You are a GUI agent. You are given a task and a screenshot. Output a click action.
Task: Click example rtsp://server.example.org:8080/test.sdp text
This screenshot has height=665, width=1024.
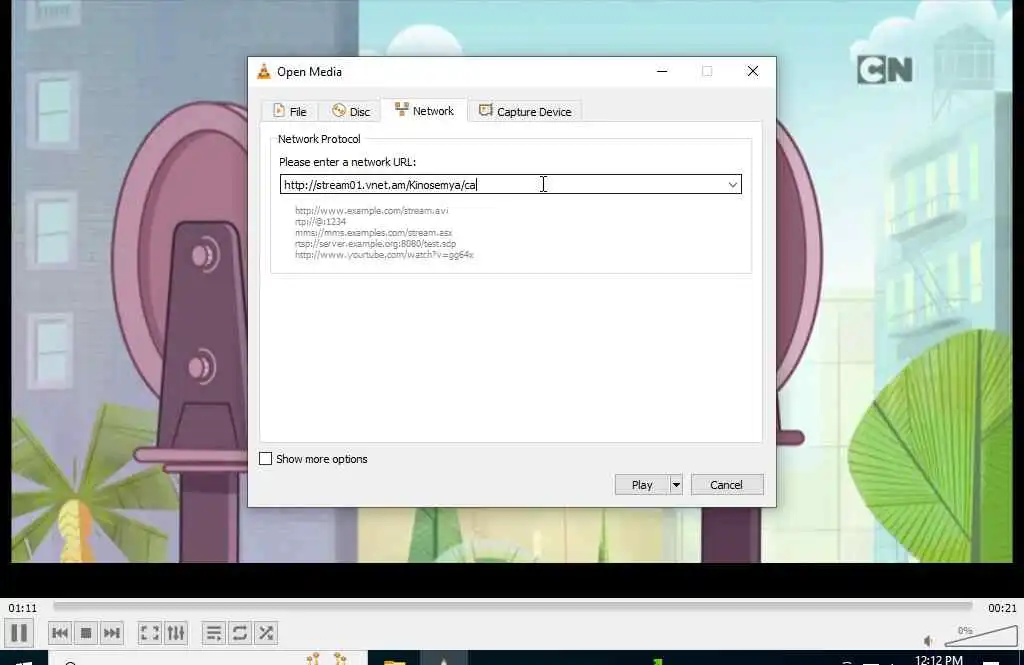[376, 244]
